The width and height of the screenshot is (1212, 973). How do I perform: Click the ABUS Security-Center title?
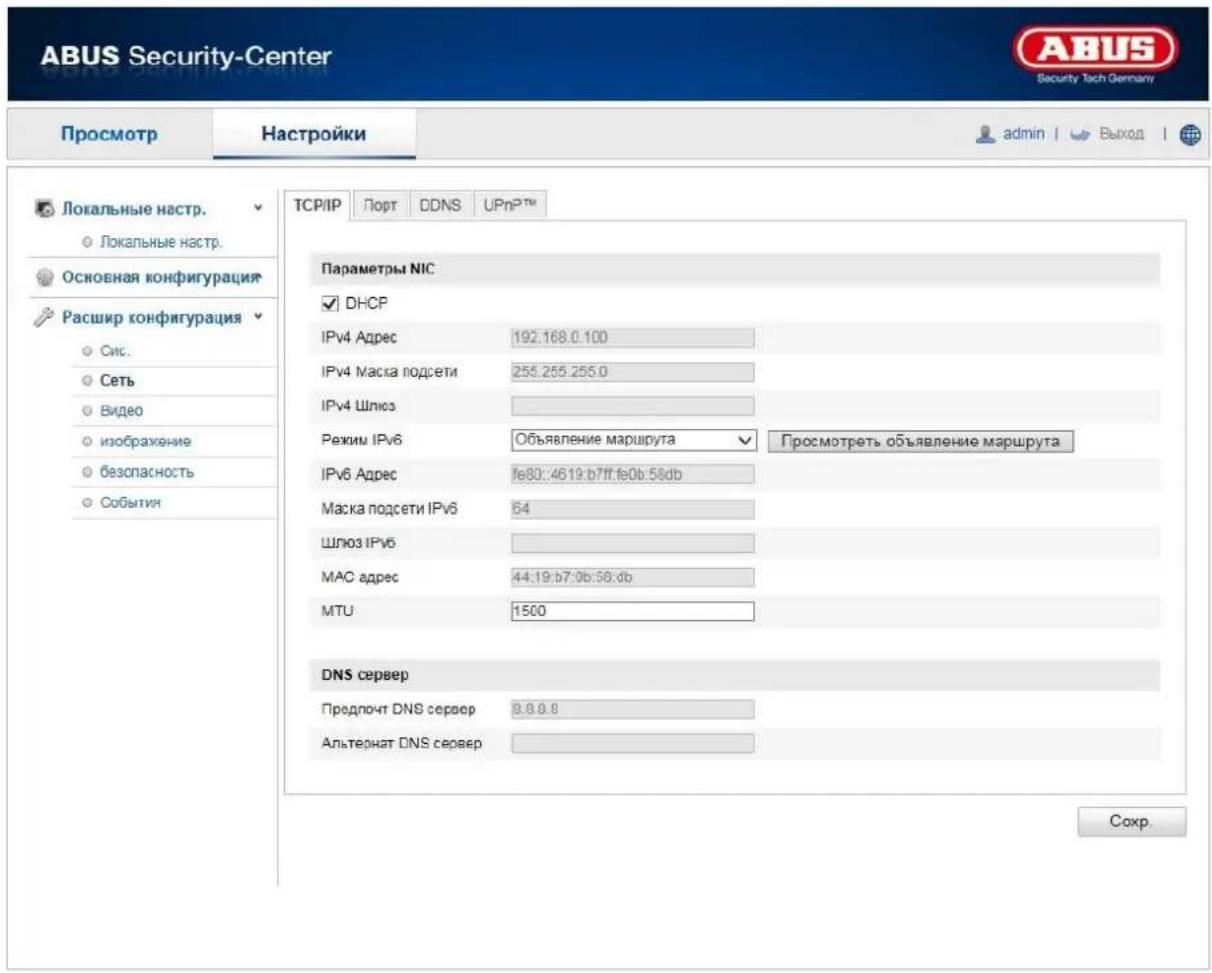point(187,56)
